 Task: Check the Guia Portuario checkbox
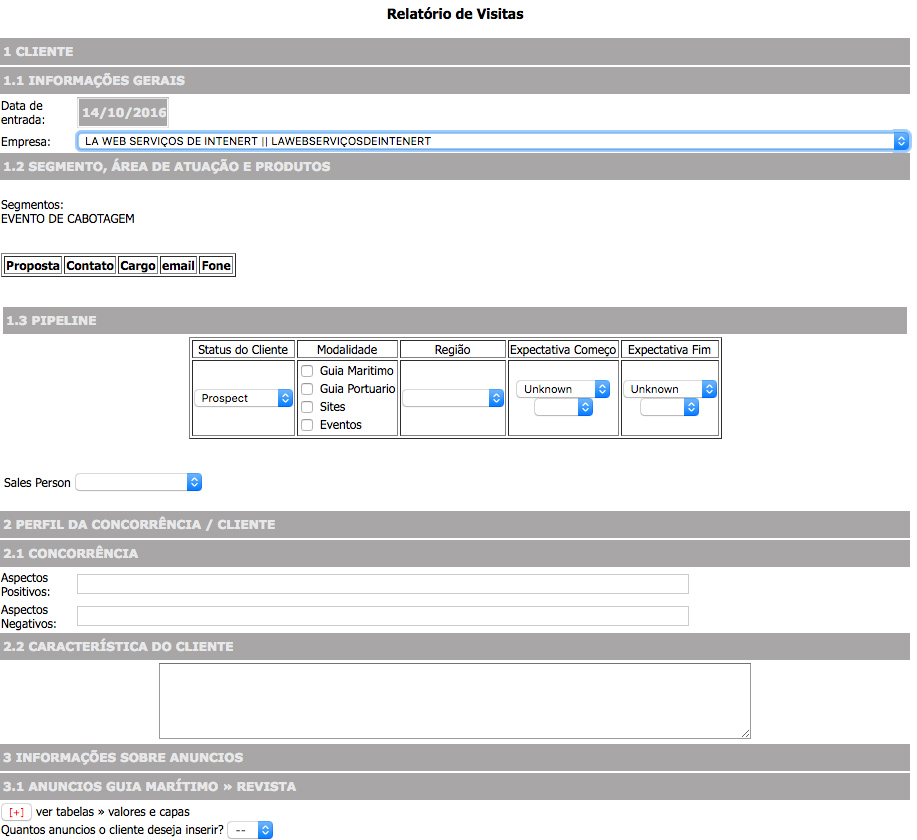(307, 389)
